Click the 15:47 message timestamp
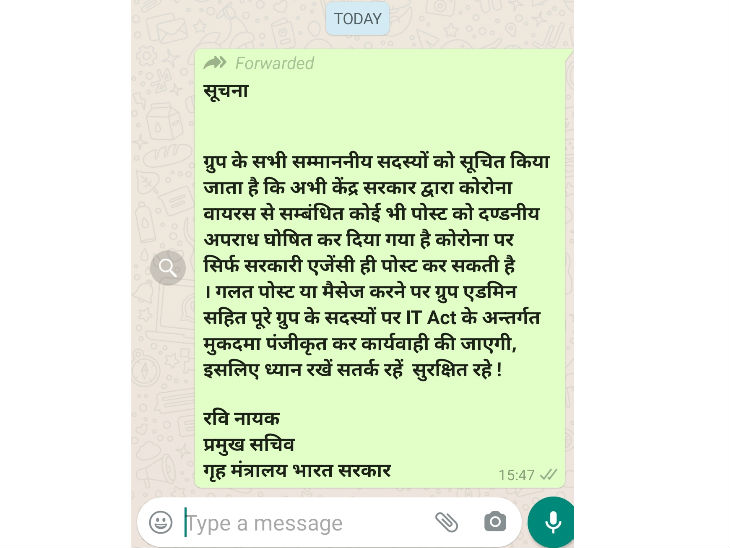This screenshot has width=730, height=548. [x=516, y=475]
